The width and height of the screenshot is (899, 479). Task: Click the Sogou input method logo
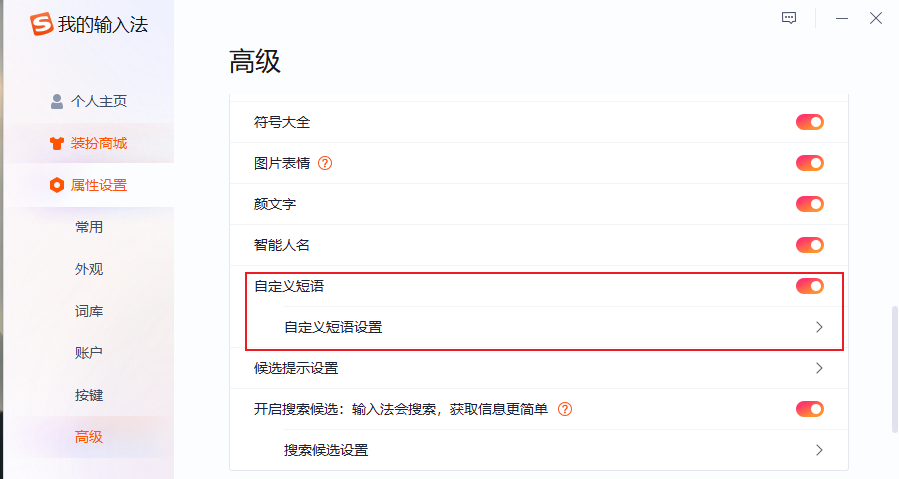(41, 24)
